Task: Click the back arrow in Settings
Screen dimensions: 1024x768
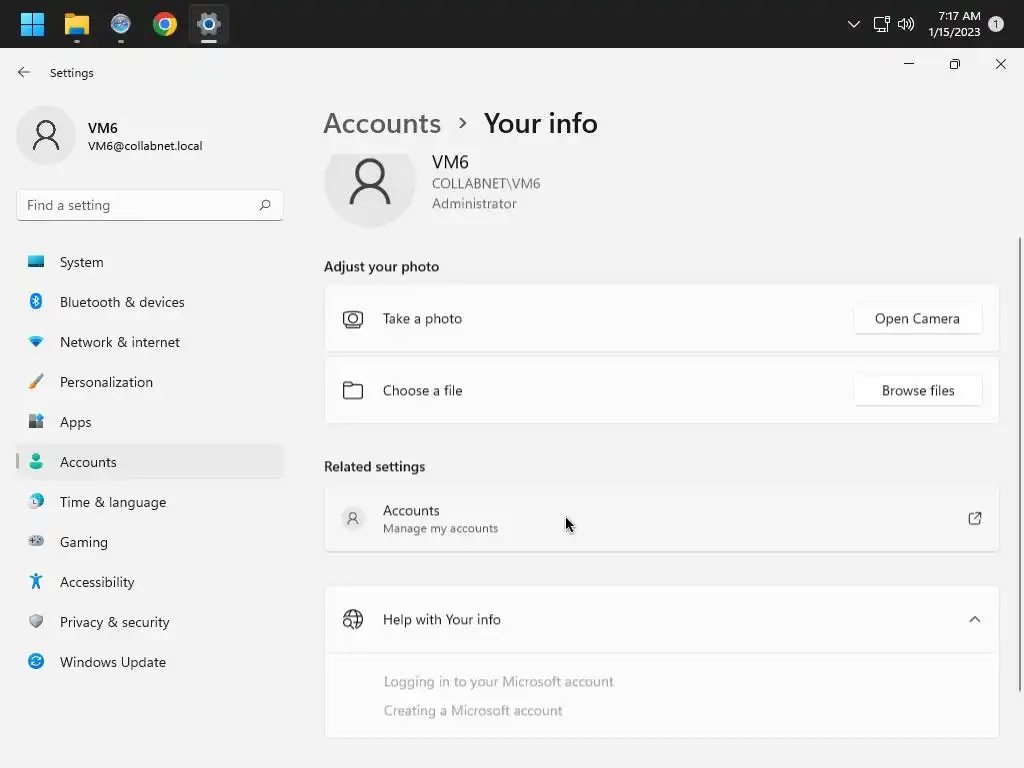Action: coord(24,73)
